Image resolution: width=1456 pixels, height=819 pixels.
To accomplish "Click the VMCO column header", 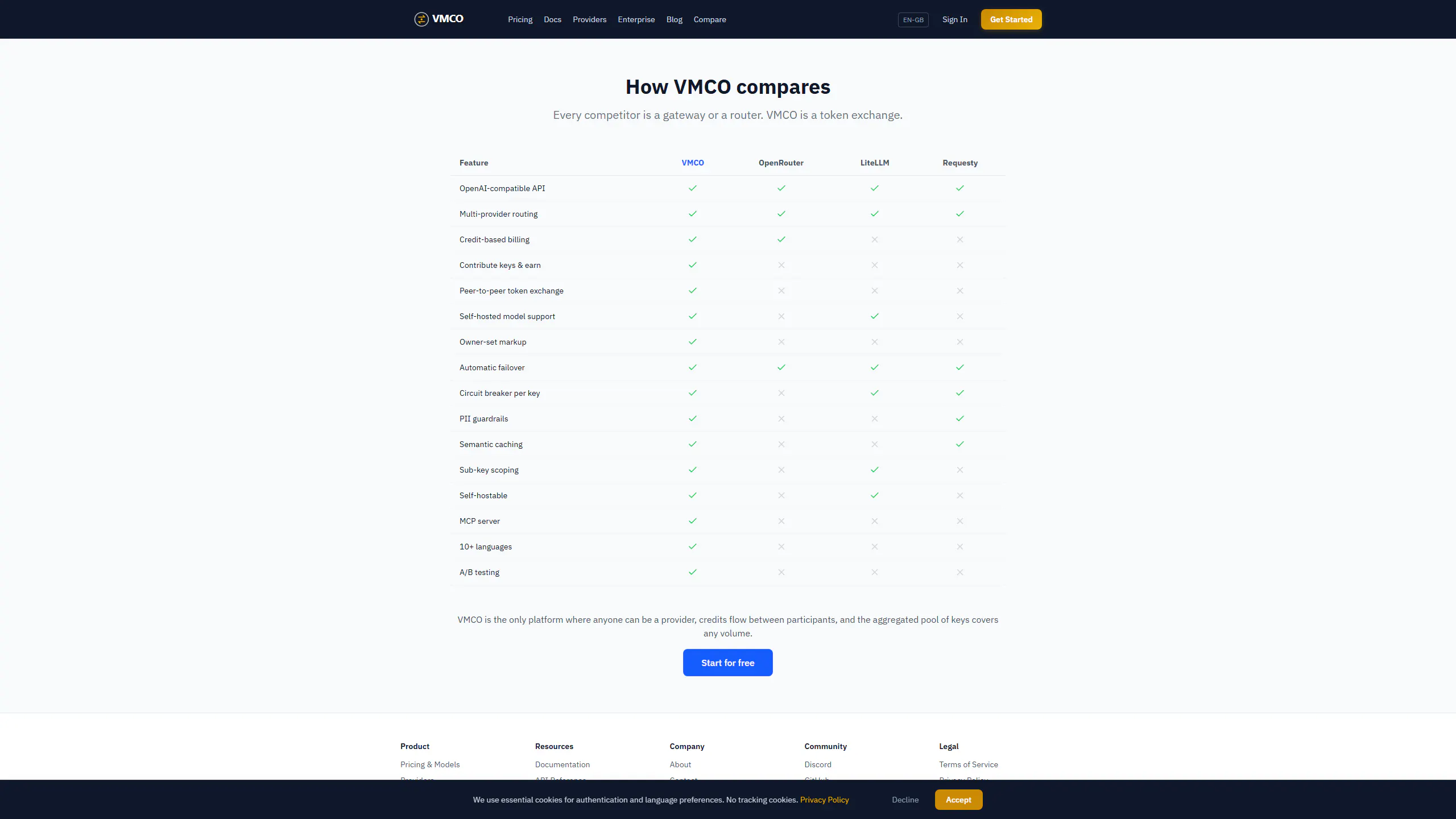I will (693, 163).
